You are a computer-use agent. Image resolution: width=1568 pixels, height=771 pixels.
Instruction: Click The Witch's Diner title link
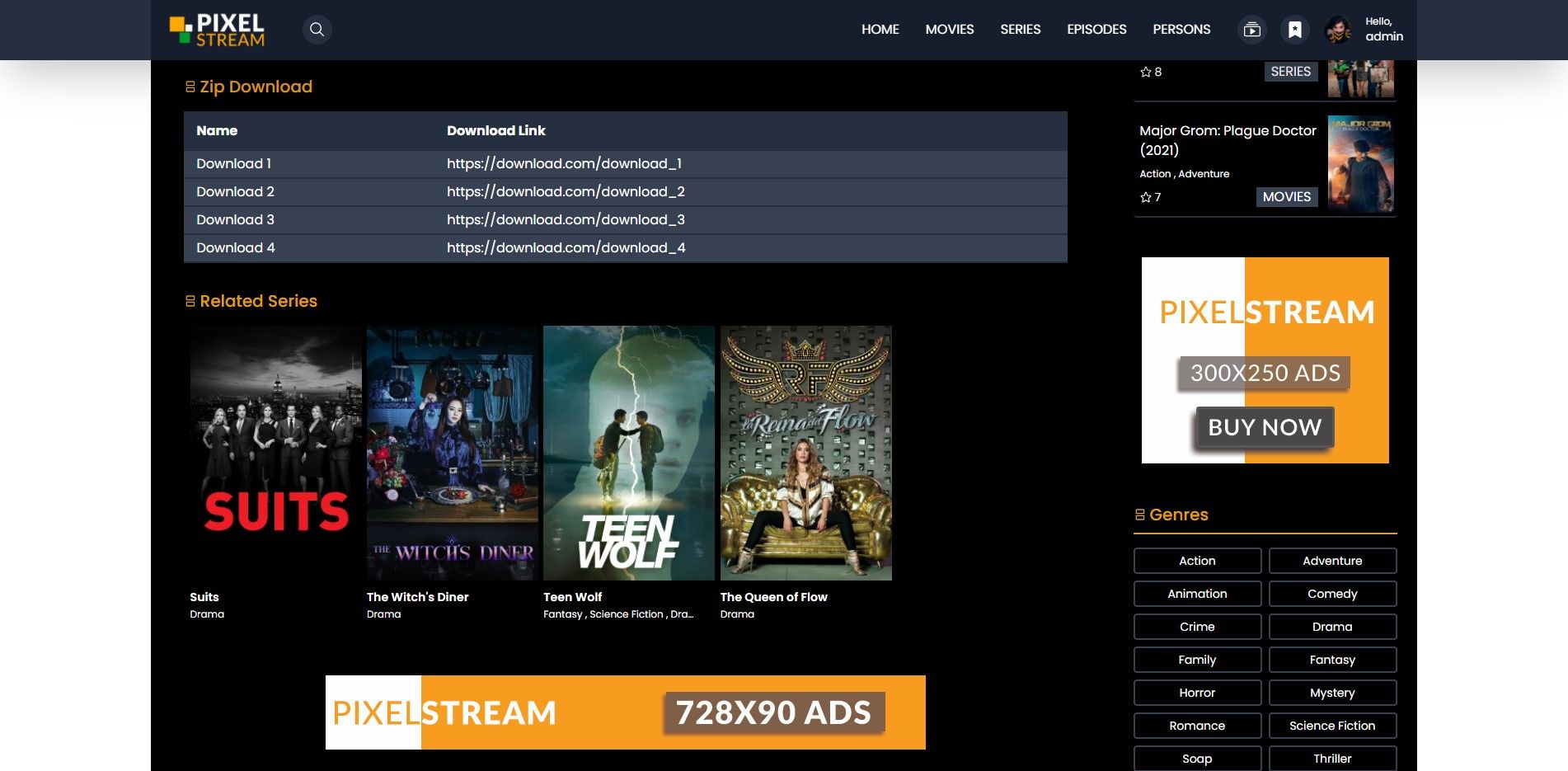pyautogui.click(x=417, y=597)
